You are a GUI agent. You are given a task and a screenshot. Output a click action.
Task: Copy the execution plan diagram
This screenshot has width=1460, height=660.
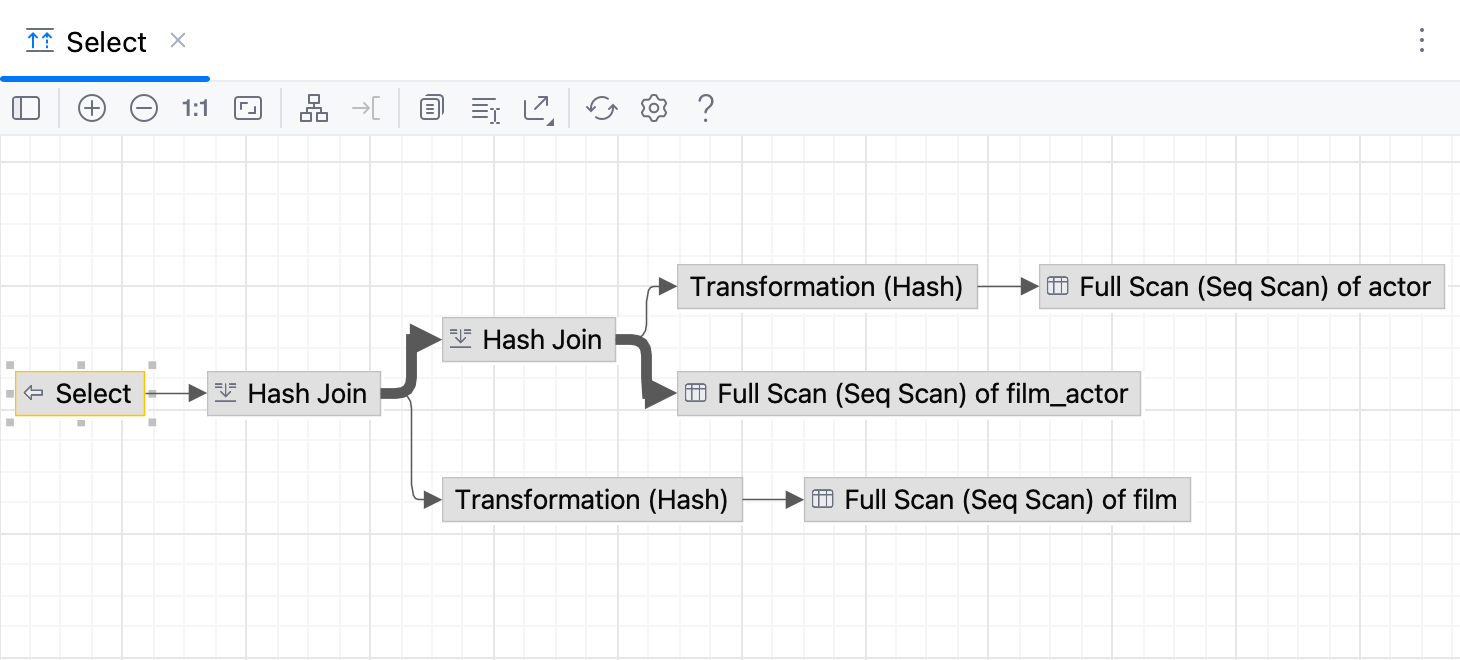coord(431,108)
